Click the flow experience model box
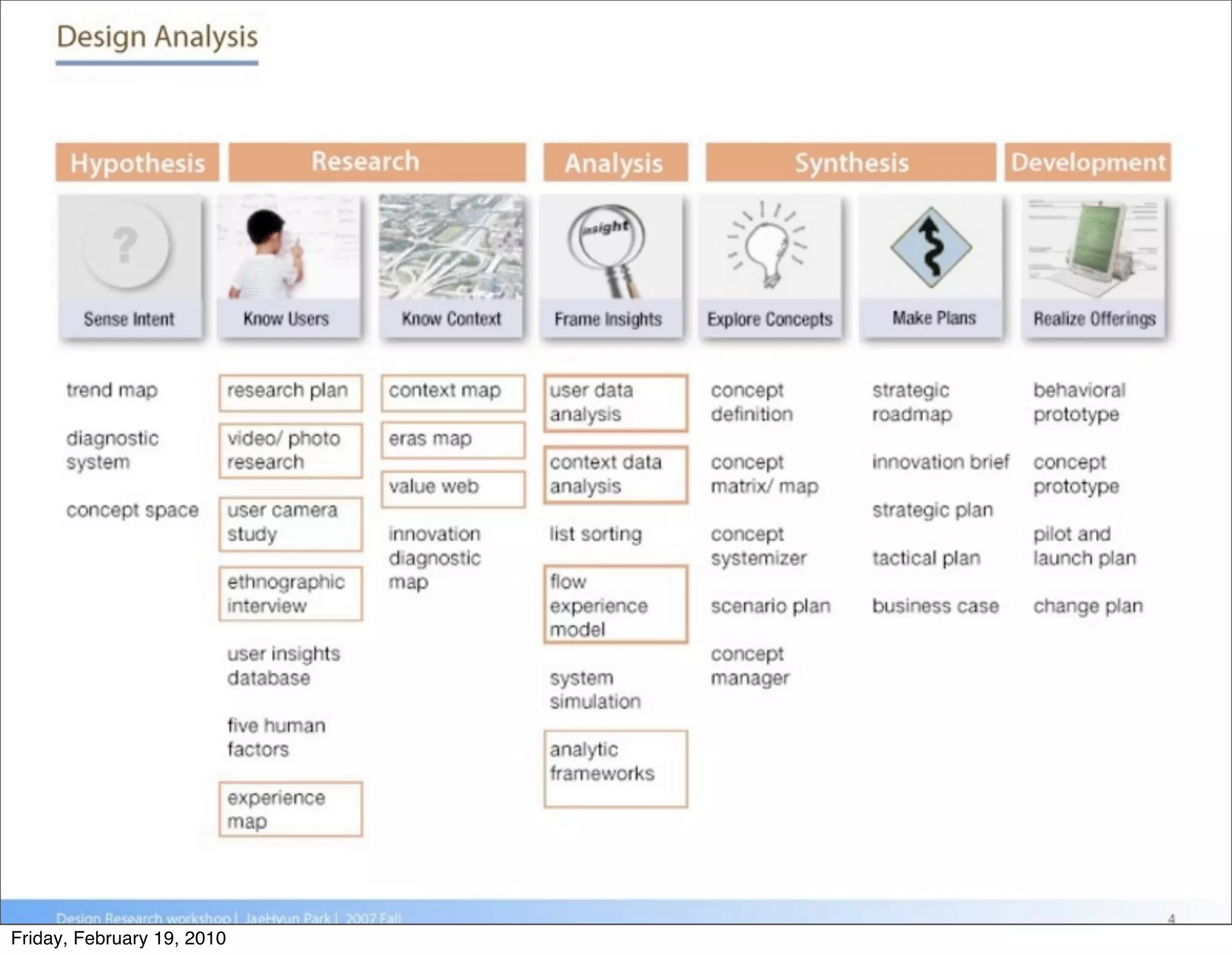1232x955 pixels. click(615, 605)
